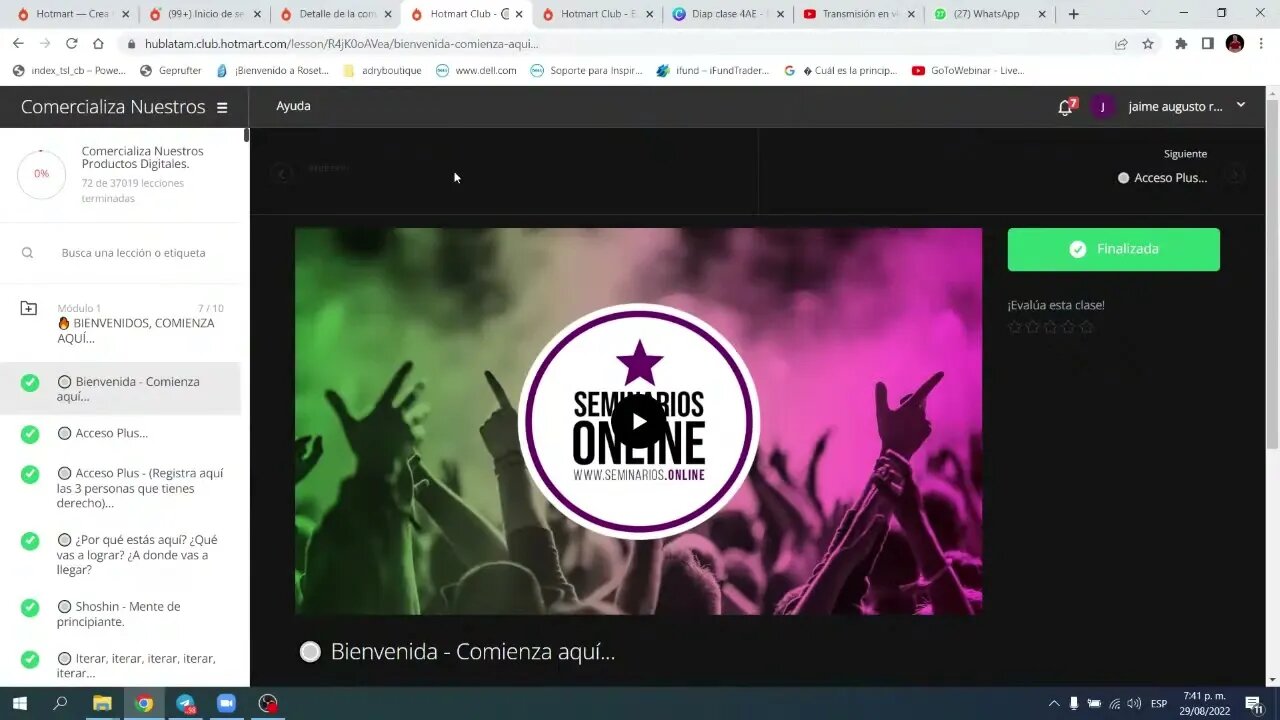Rate the class with the fifth star

[x=1087, y=327]
